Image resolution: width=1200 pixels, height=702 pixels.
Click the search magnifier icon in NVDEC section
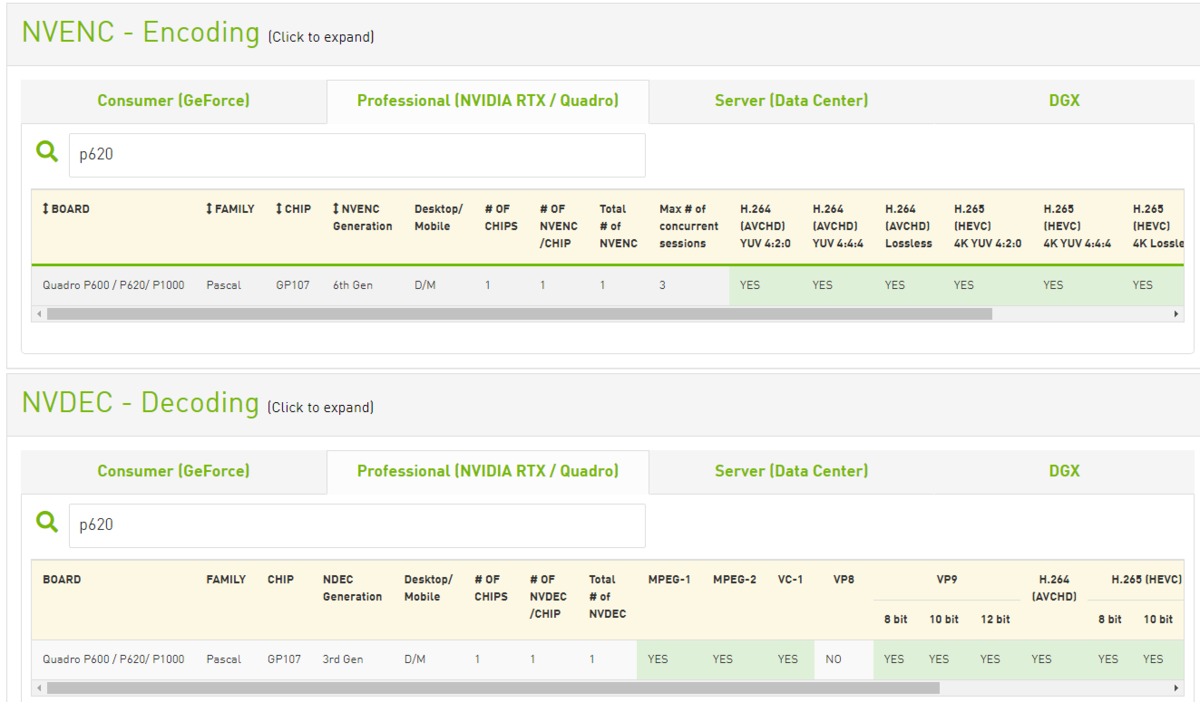[47, 522]
